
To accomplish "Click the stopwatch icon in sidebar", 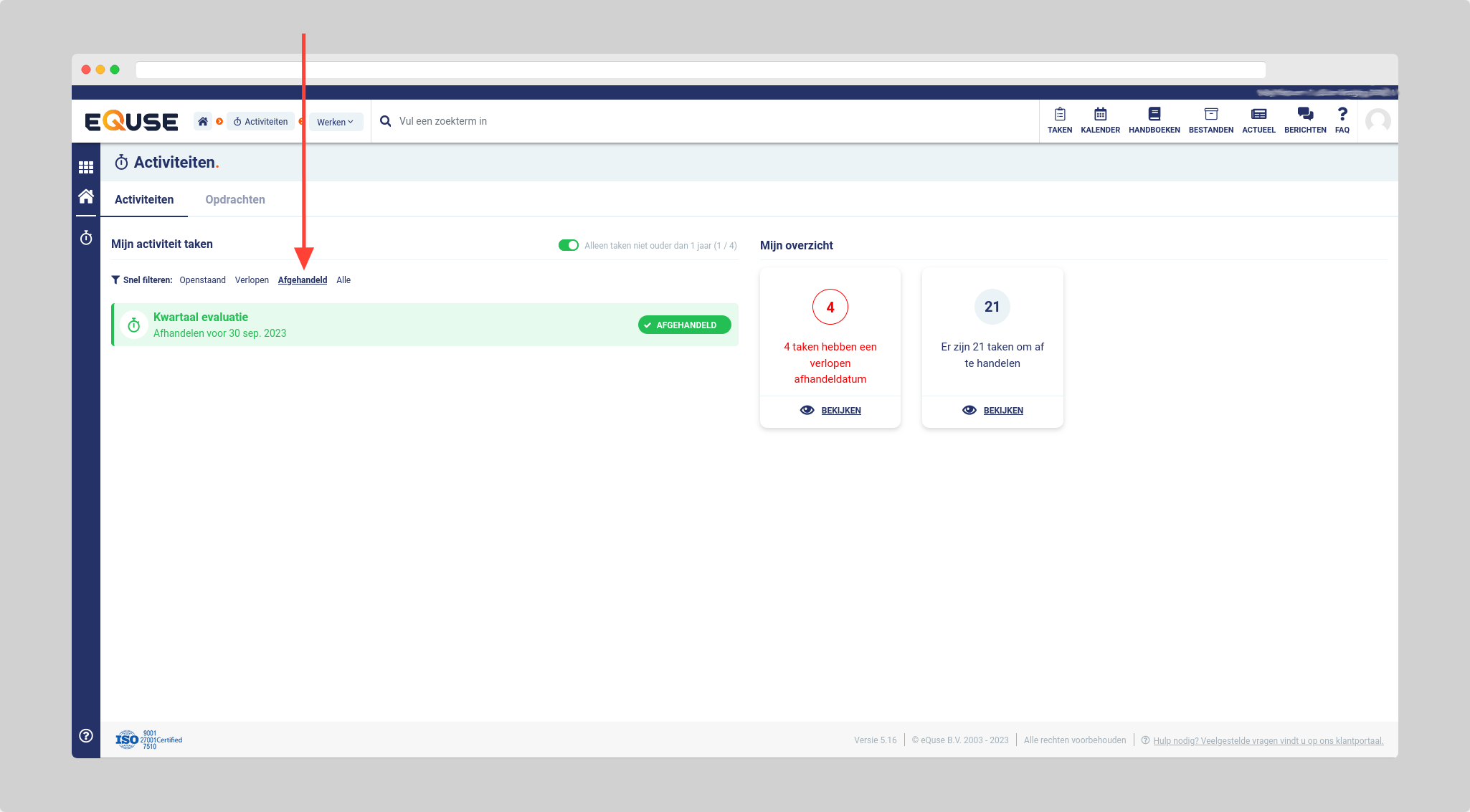I will [x=86, y=238].
